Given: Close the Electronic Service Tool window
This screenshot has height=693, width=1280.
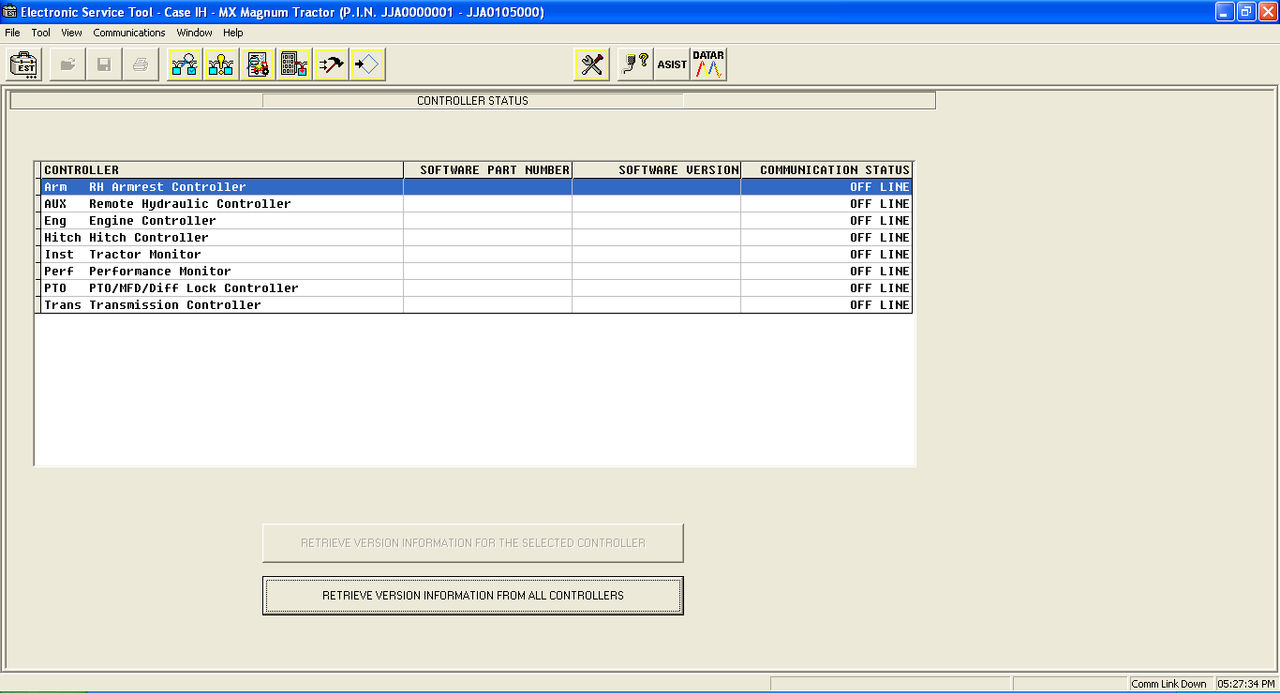Looking at the screenshot, I should (x=1268, y=12).
